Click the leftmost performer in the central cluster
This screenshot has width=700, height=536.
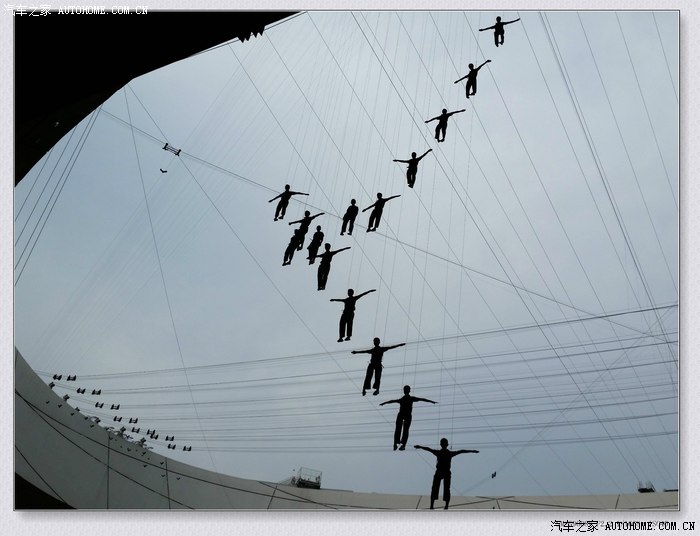(285, 201)
